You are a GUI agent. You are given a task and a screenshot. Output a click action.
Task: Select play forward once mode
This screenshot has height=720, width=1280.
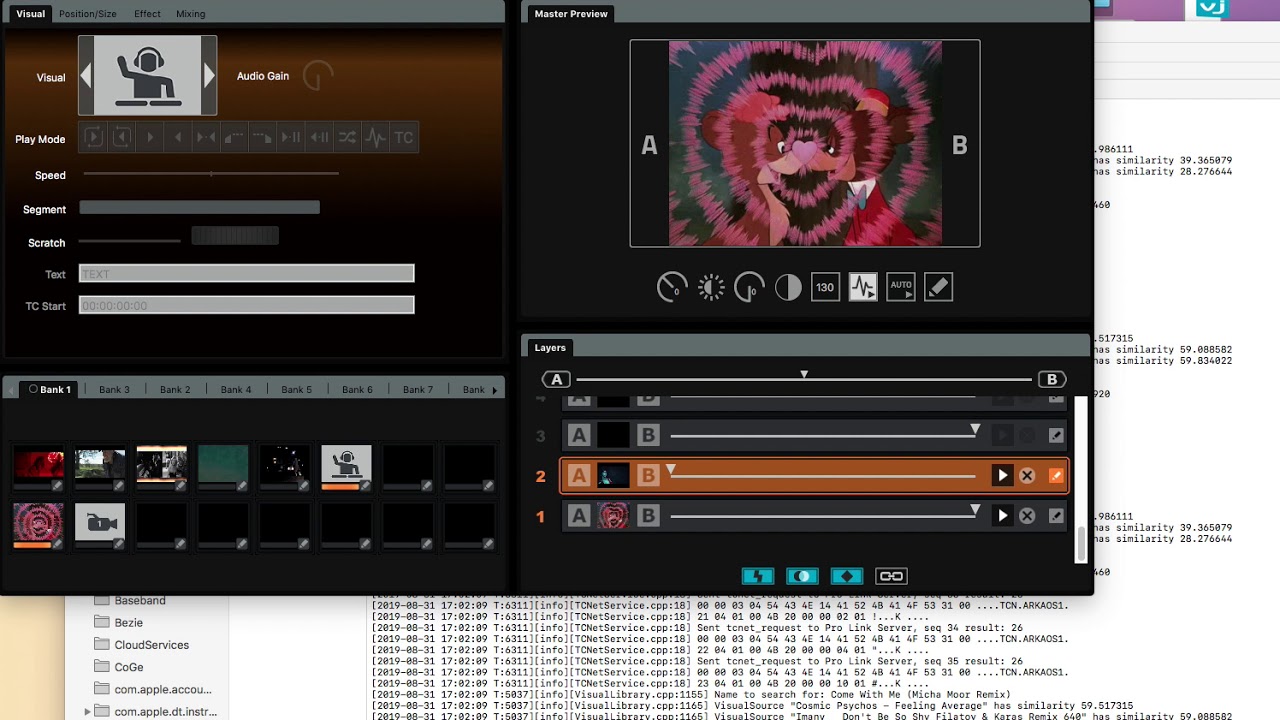pyautogui.click(x=150, y=137)
